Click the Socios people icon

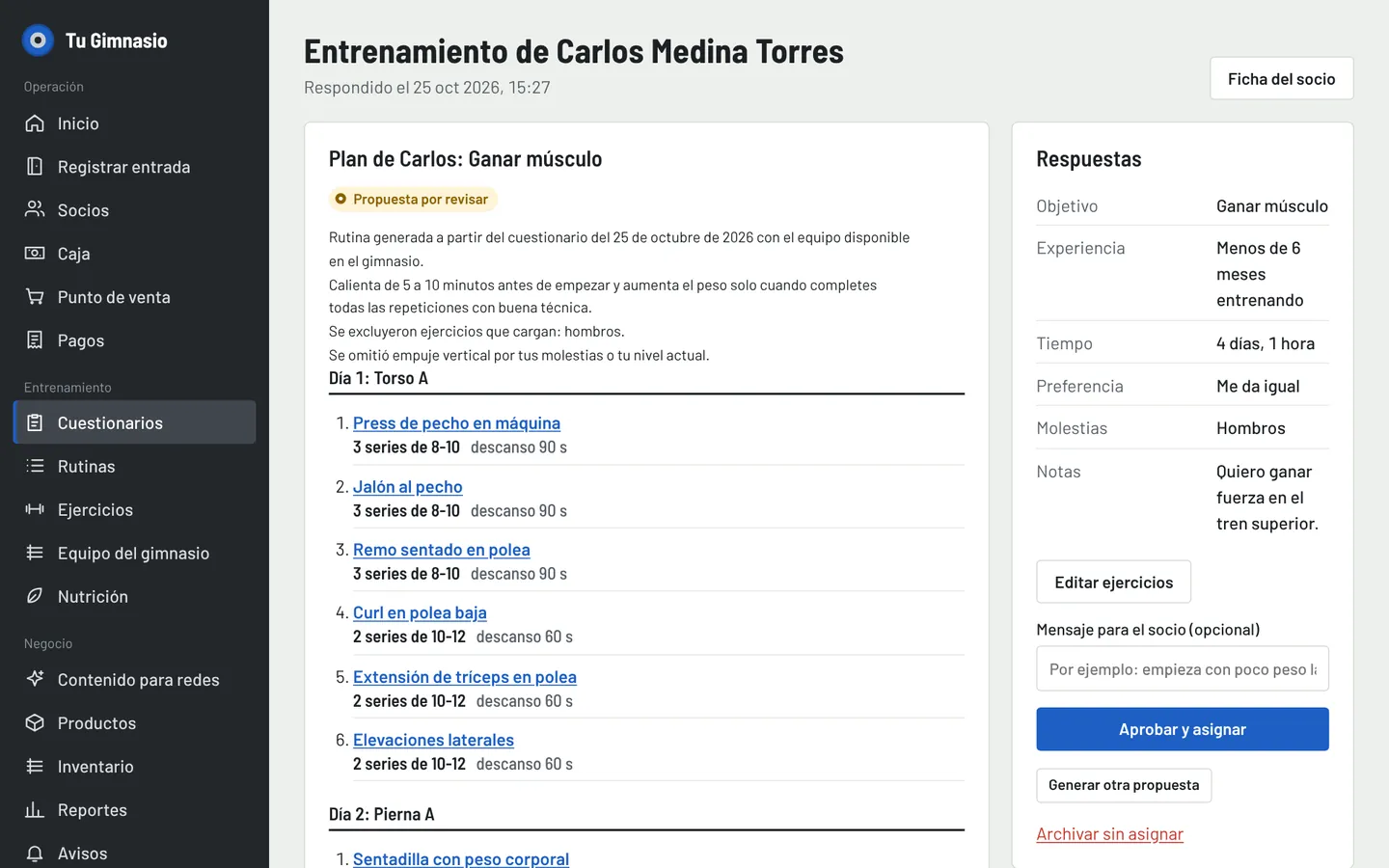click(35, 210)
